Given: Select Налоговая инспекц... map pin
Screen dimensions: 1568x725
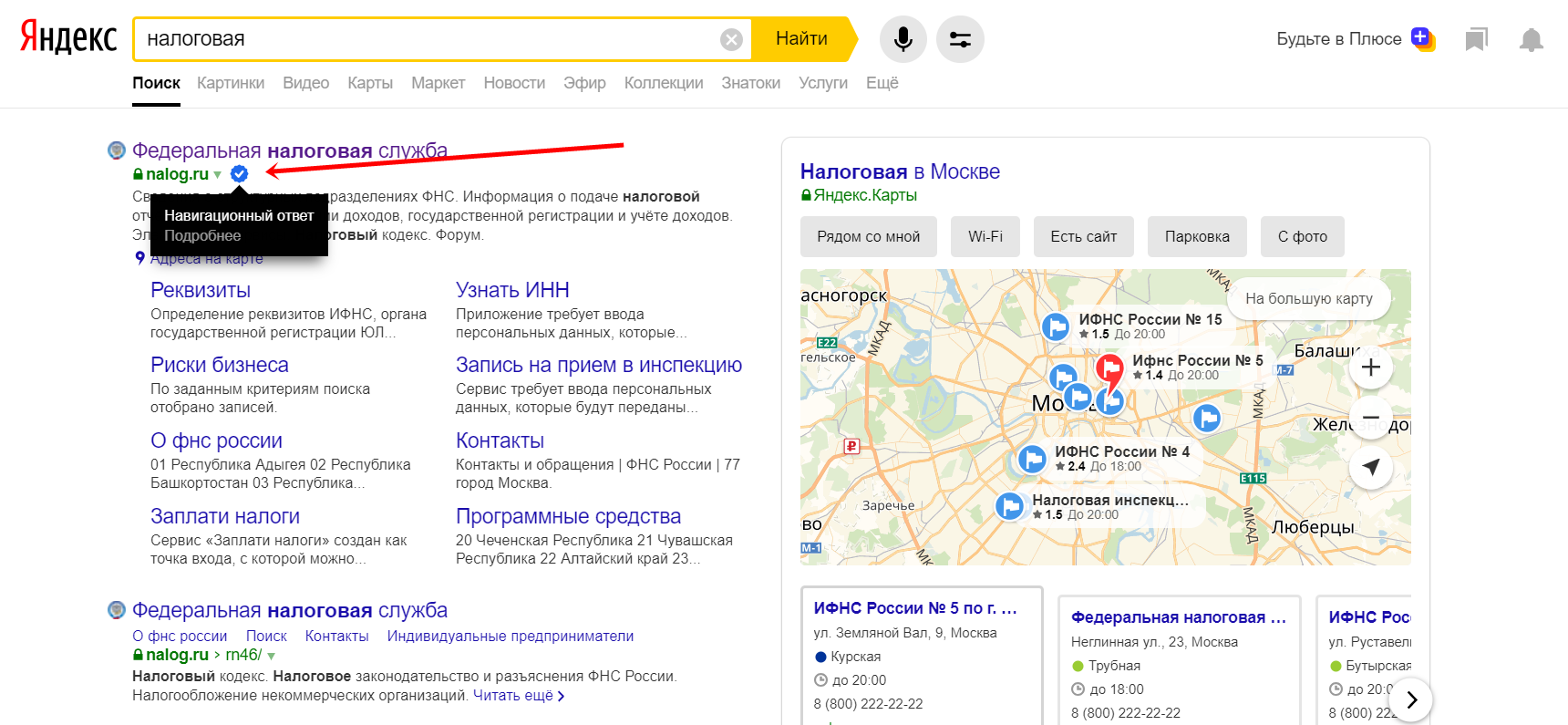Looking at the screenshot, I should pyautogui.click(x=1008, y=505).
